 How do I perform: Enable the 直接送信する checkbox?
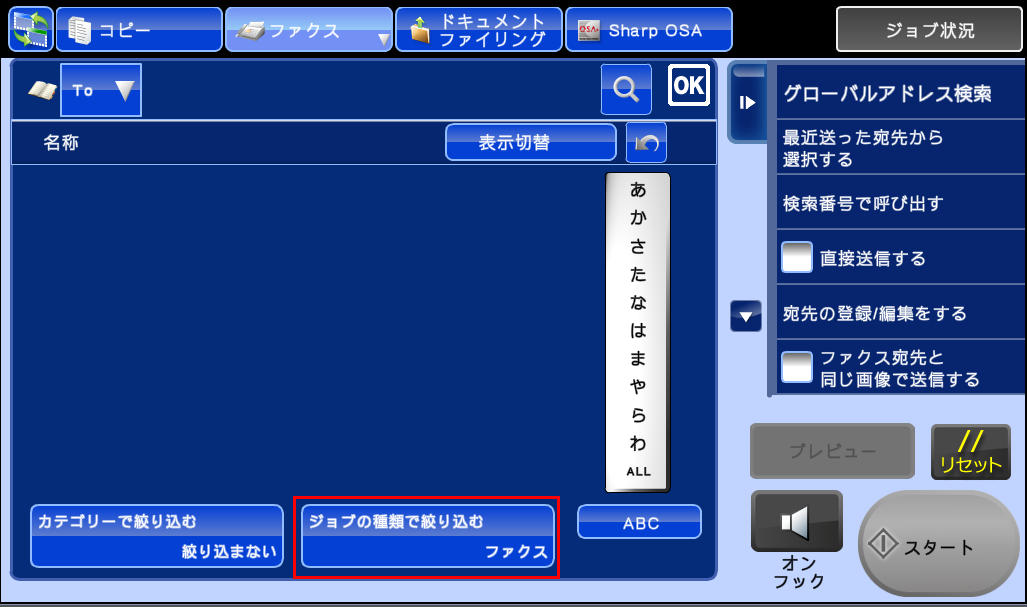click(796, 258)
